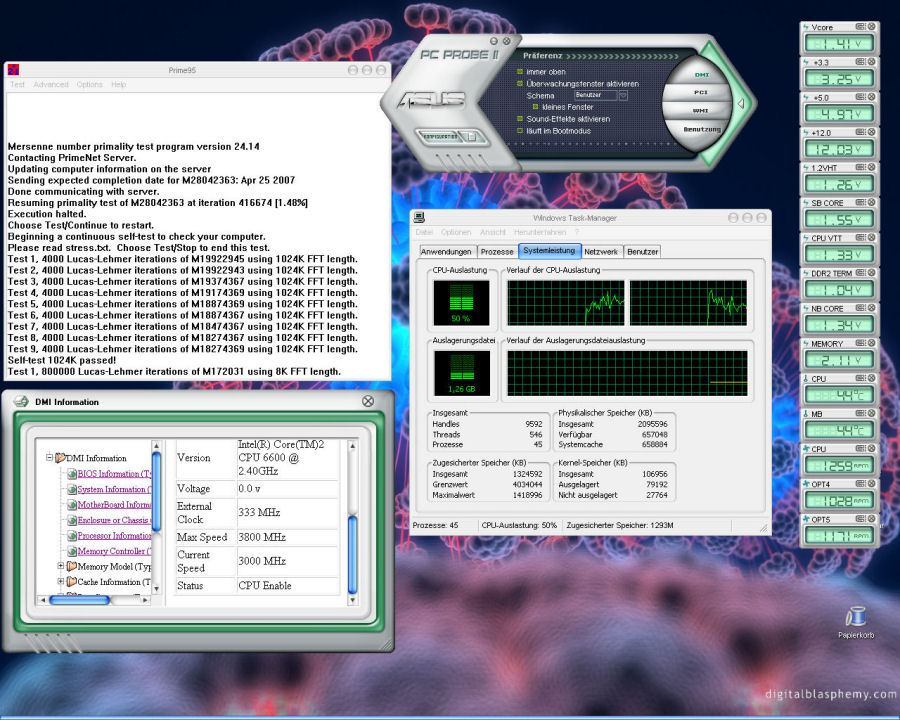Click the DMI details vertical scrollbar thumb
Screen dimensions: 900x720
click(x=352, y=555)
